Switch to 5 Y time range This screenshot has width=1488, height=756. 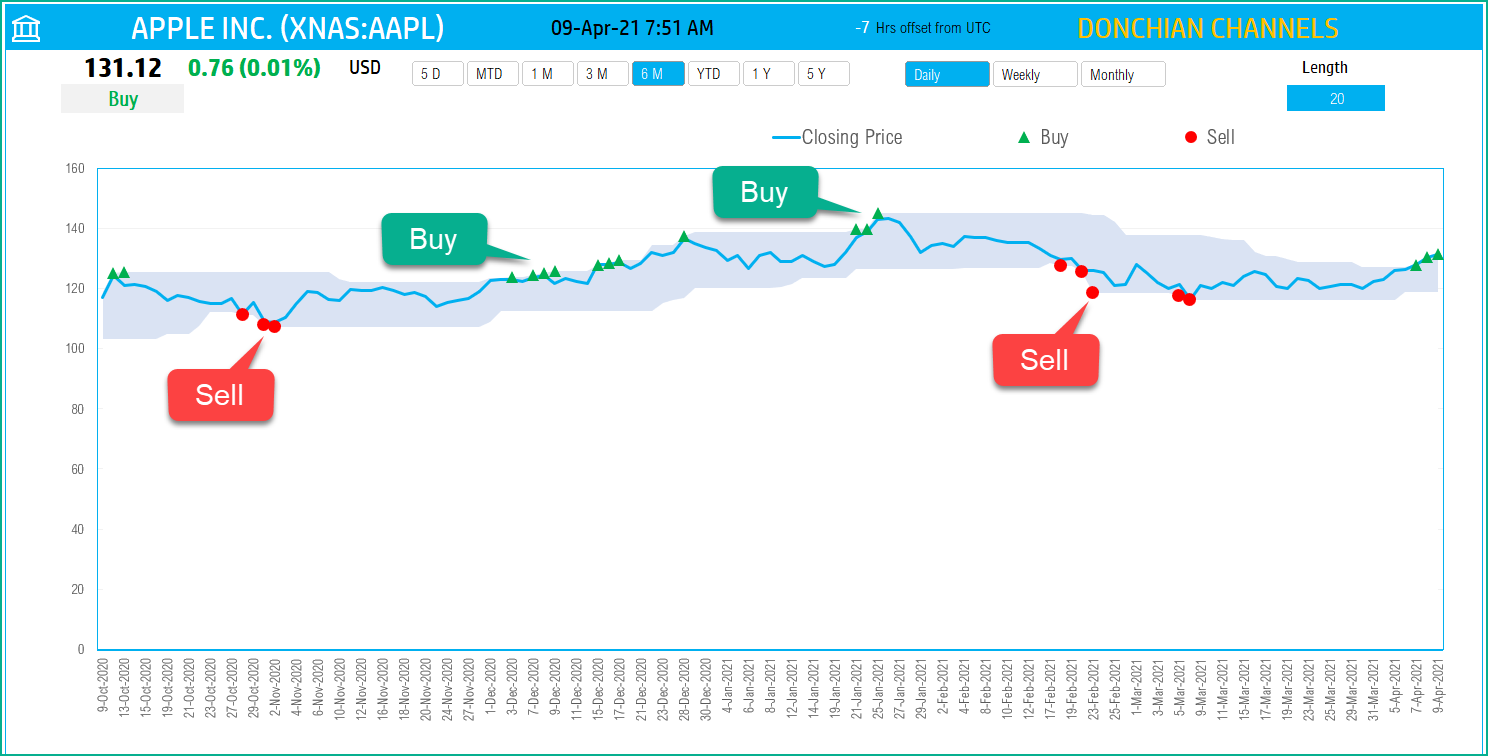pyautogui.click(x=824, y=74)
